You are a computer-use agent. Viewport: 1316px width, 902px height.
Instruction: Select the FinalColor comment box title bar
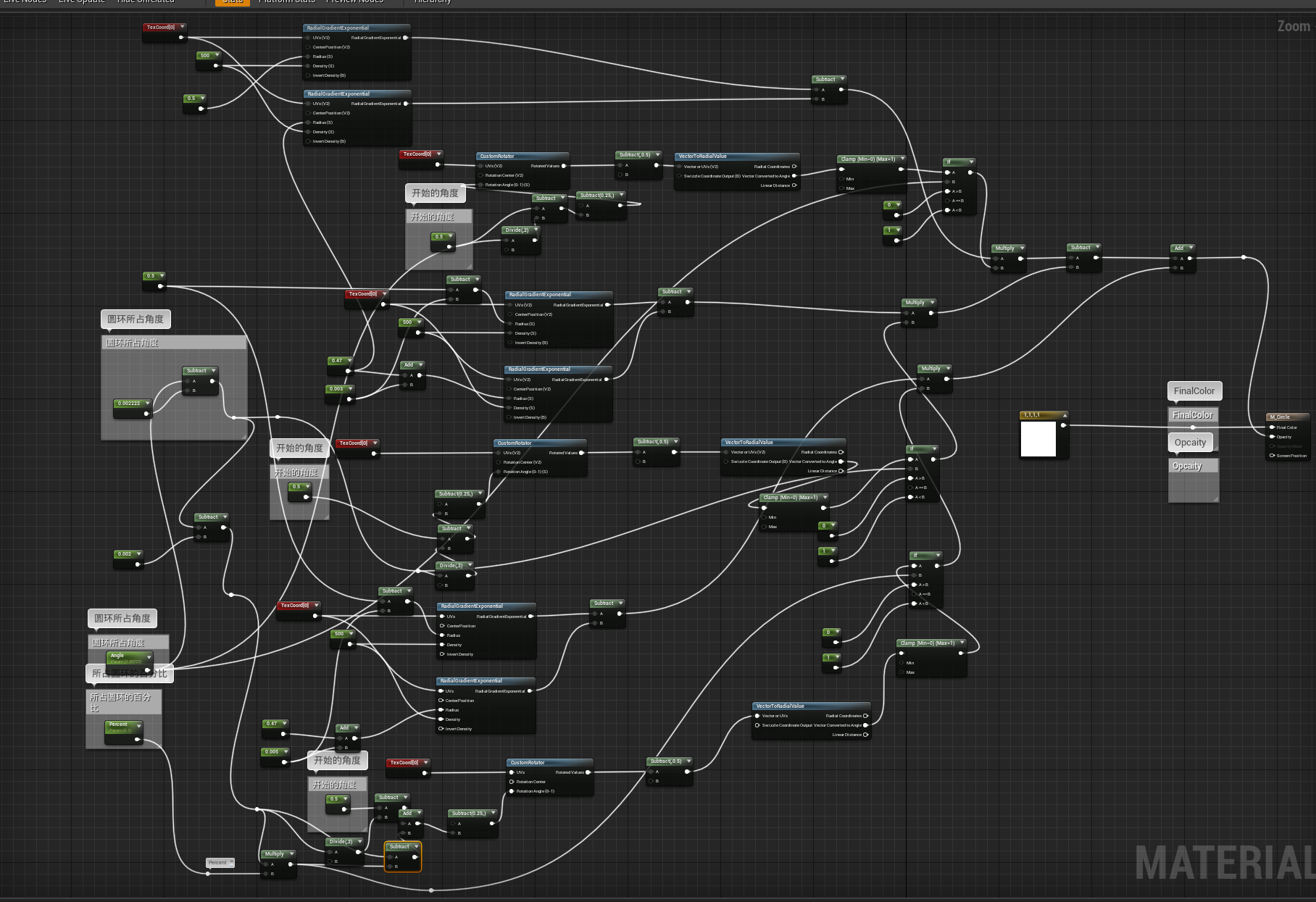coord(1193,415)
